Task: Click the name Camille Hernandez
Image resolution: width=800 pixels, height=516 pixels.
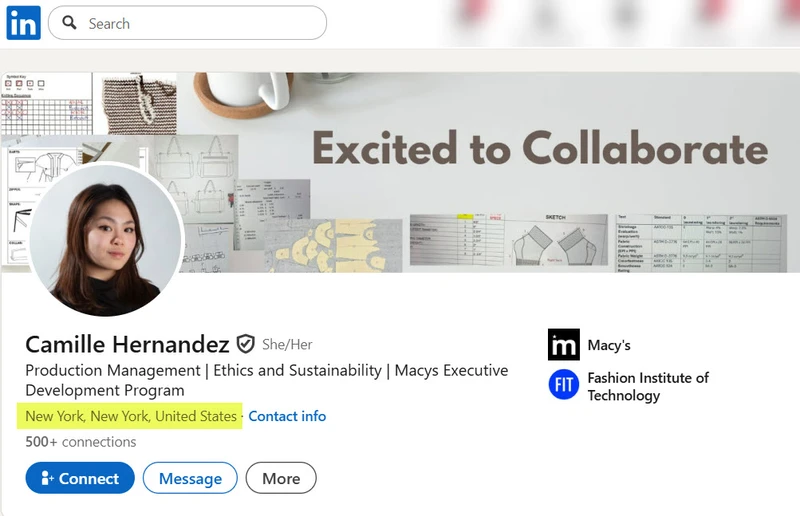Action: (x=127, y=344)
